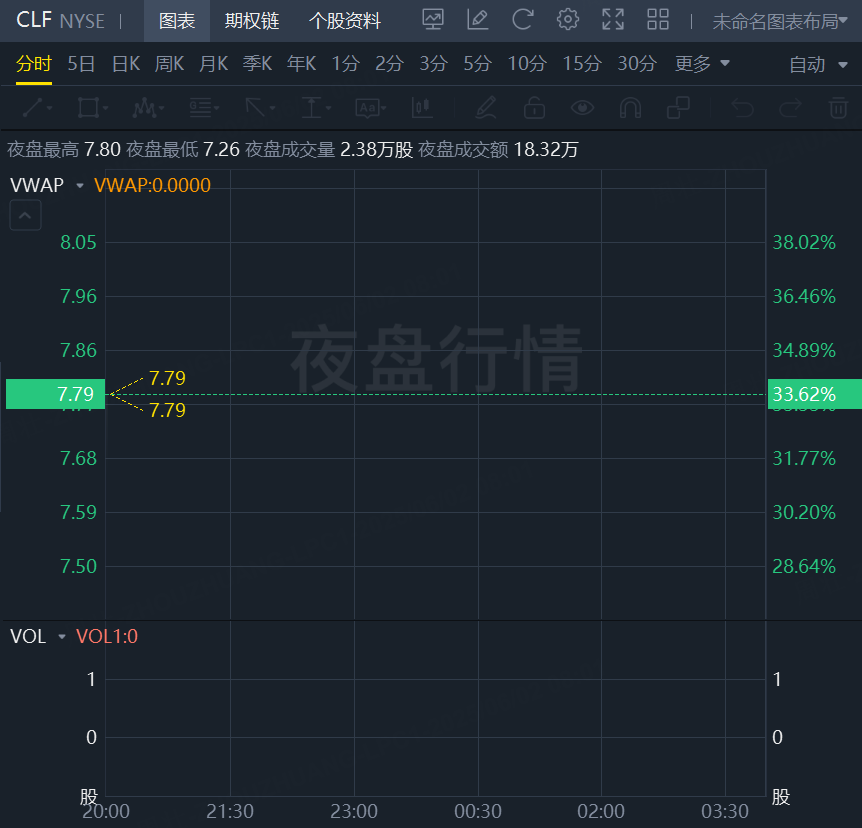Click the 夜盘成交量 2.38万股 text
This screenshot has height=828, width=862.
(x=329, y=150)
